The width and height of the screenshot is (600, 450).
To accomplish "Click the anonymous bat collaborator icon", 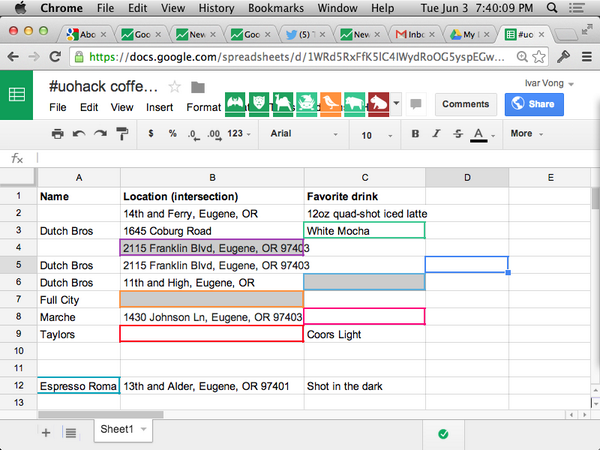I will pyautogui.click(x=235, y=104).
